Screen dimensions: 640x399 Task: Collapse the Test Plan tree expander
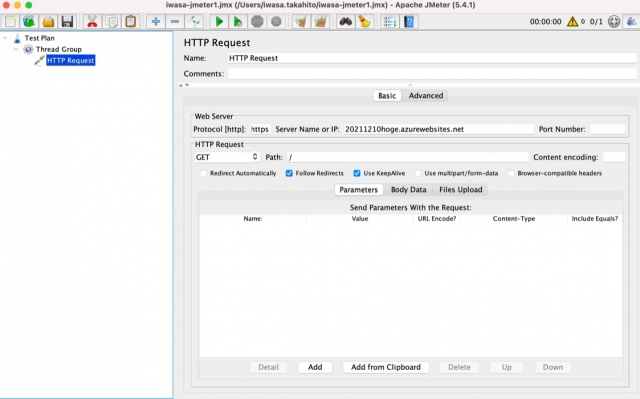tap(5, 38)
